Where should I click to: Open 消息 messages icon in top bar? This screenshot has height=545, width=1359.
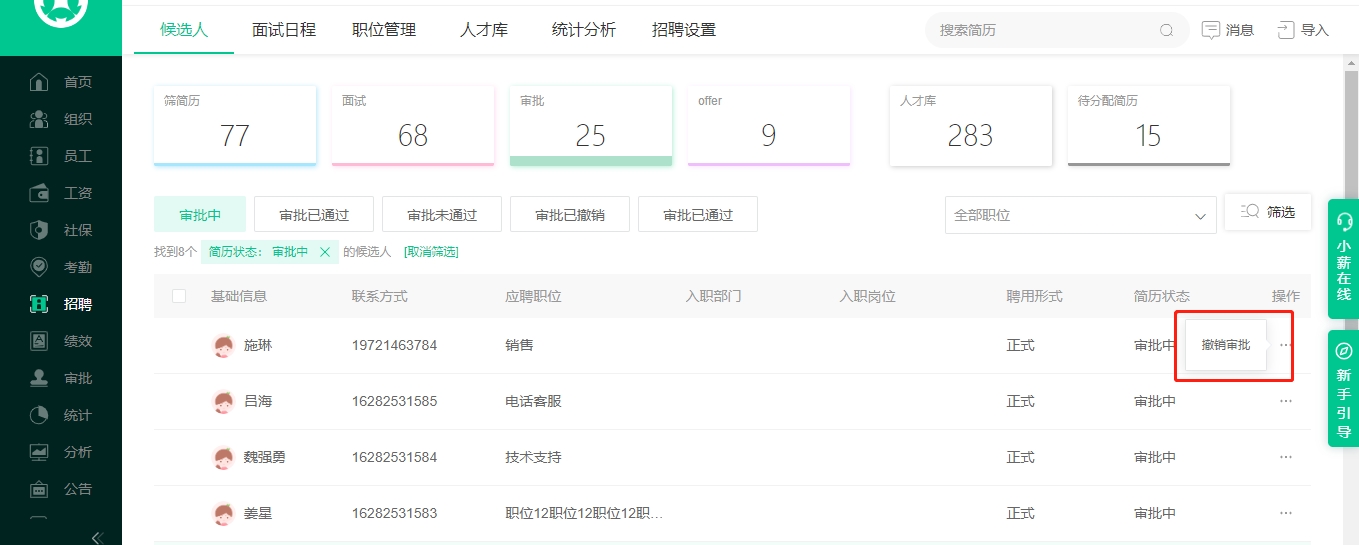point(1211,30)
